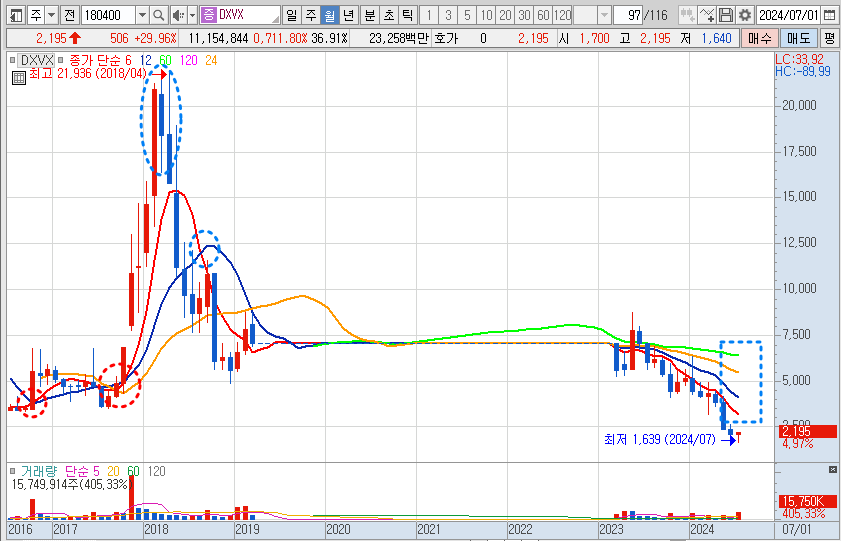This screenshot has width=841, height=541.
Task: Switch to yearly chart 년
Action: pos(349,15)
